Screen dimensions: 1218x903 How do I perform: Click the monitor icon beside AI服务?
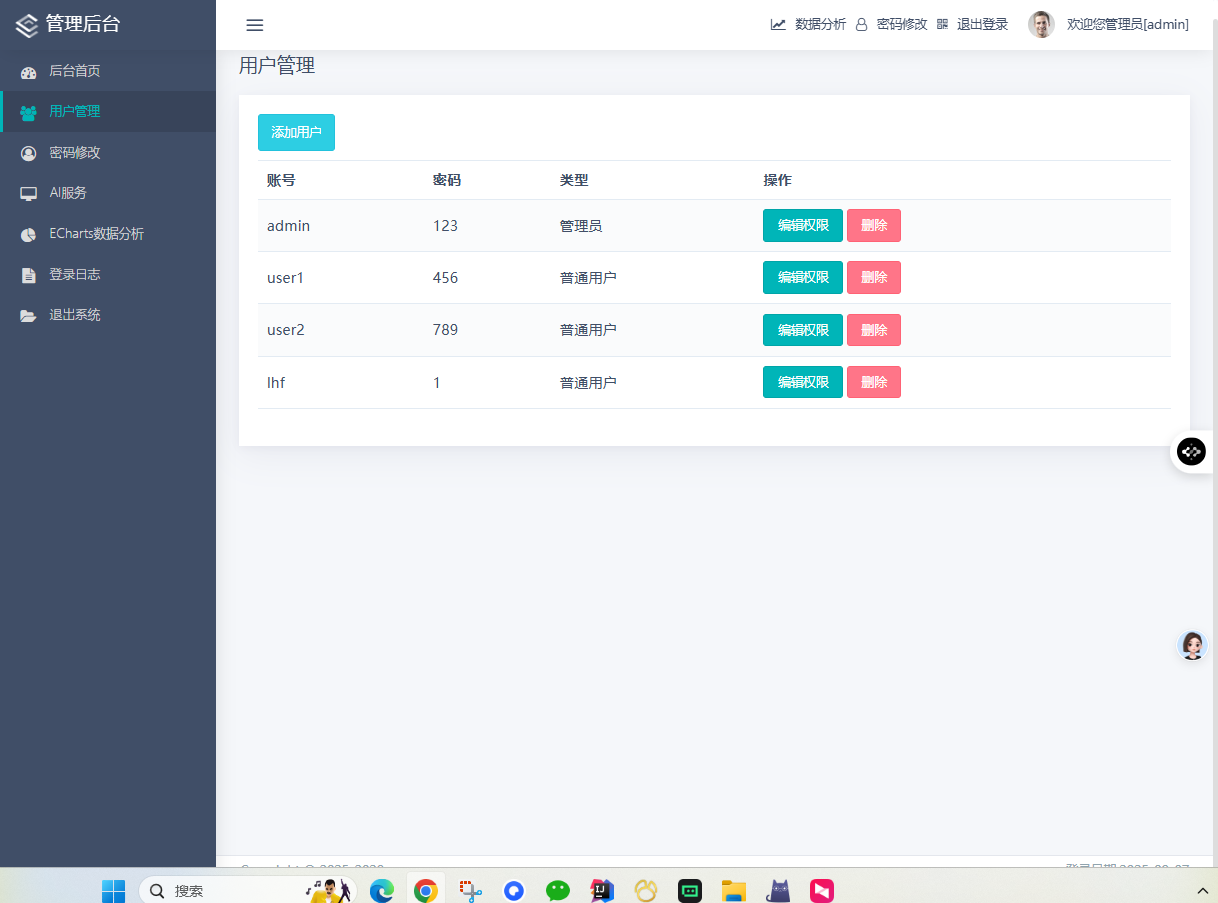pos(28,193)
